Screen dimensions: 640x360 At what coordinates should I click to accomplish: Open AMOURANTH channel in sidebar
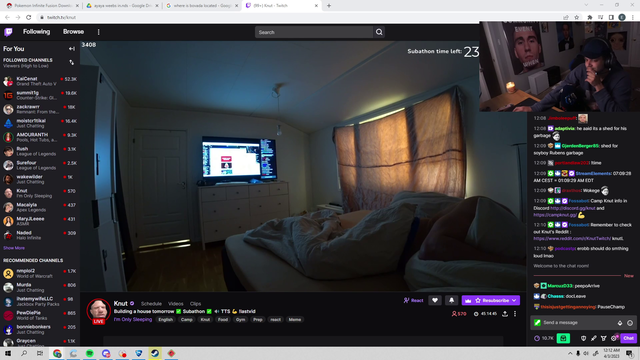coord(40,137)
